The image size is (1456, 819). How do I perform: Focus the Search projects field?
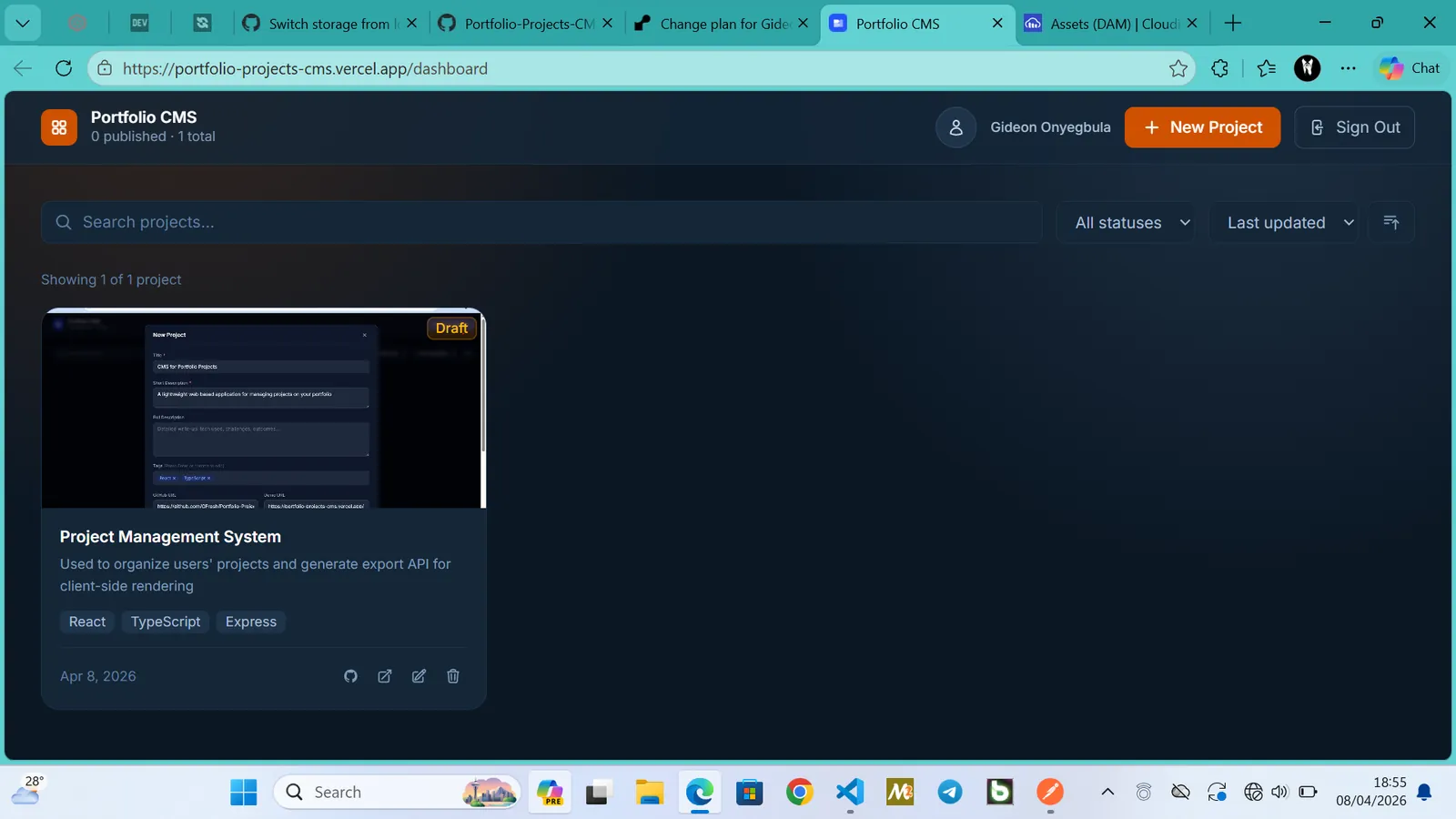pos(541,222)
